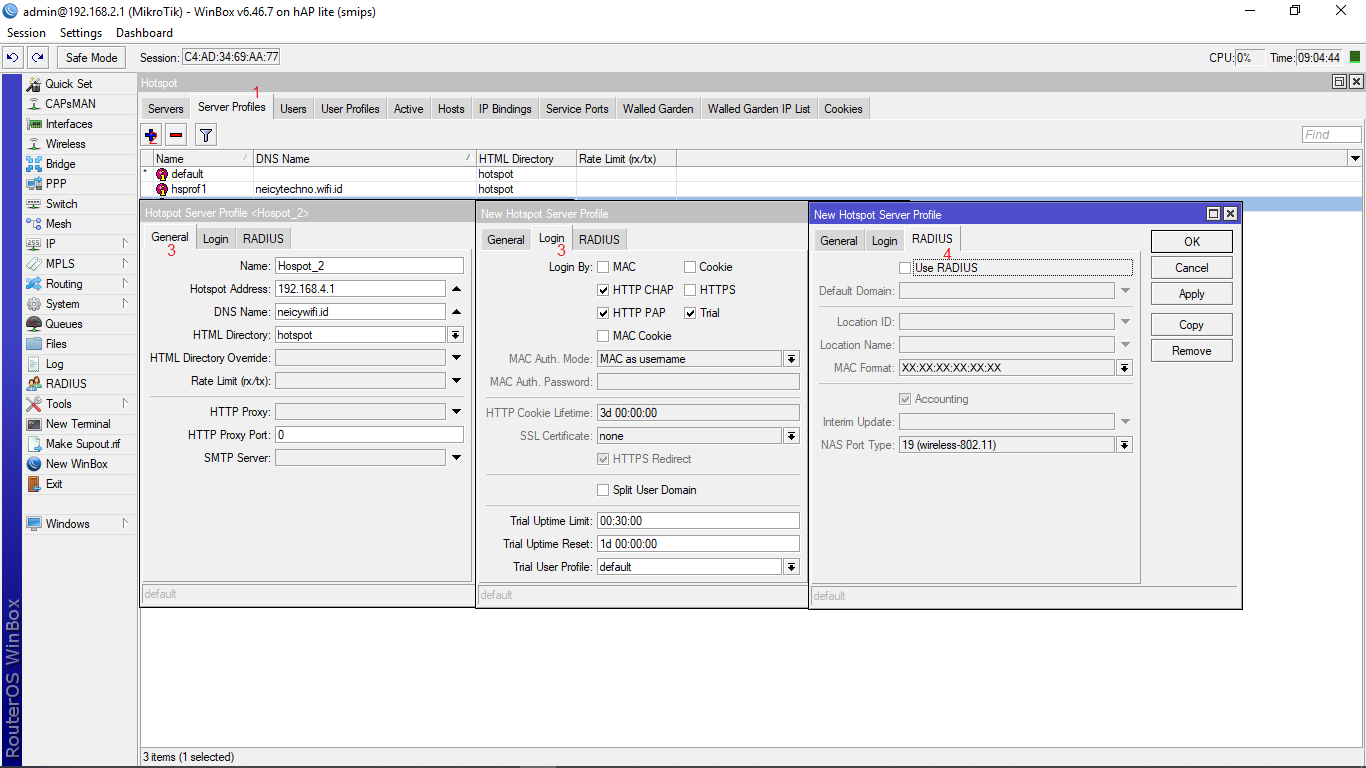Open Routing menu in sidebar
Viewport: 1366px width, 768px height.
tap(80, 284)
